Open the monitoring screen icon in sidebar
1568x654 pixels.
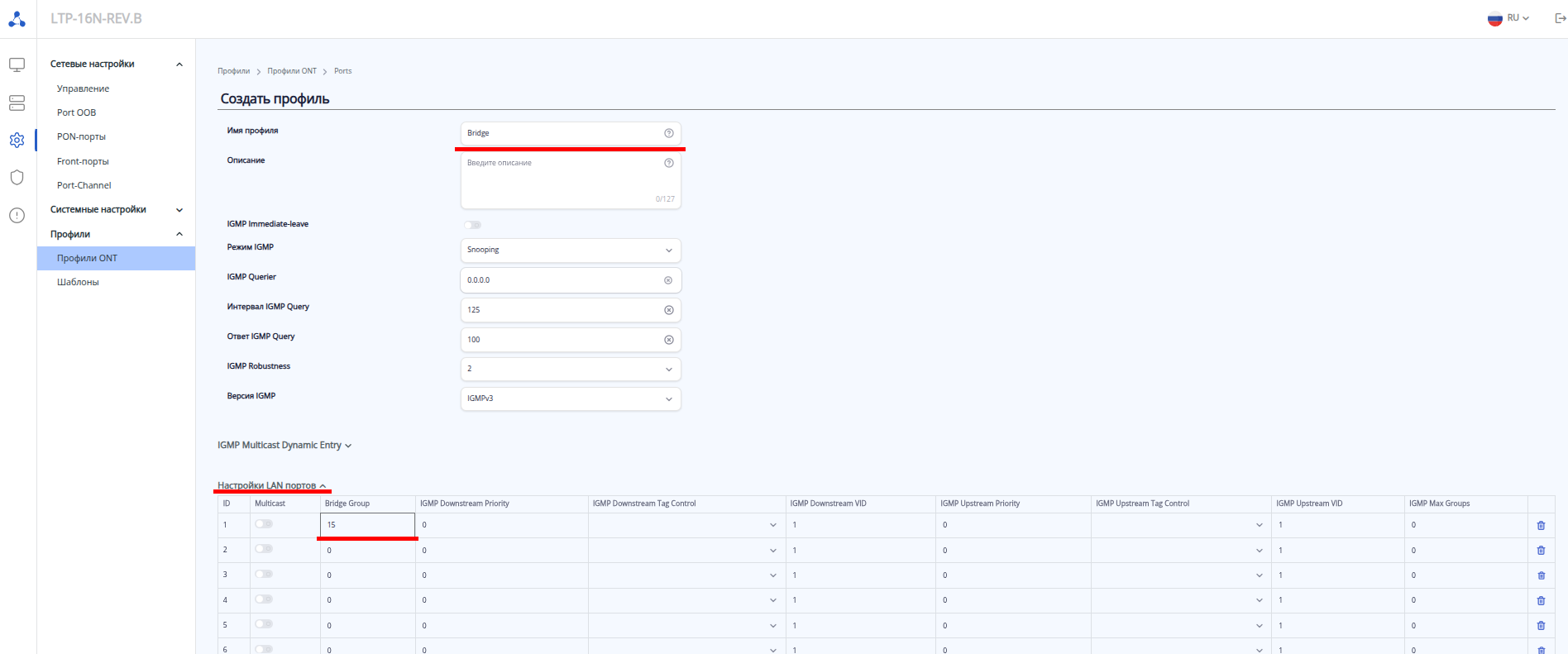click(x=17, y=64)
